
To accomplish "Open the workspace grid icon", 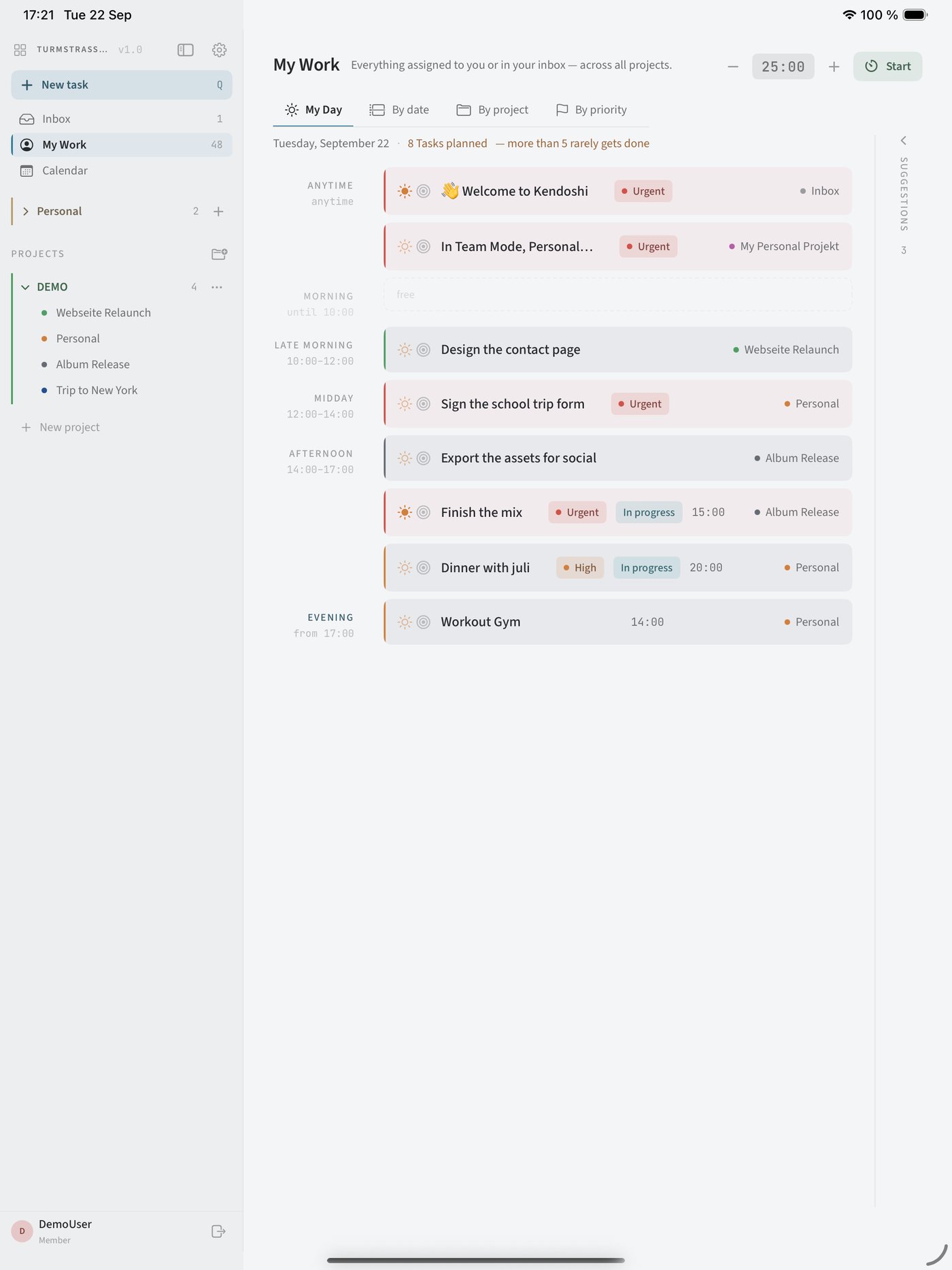I will click(20, 50).
